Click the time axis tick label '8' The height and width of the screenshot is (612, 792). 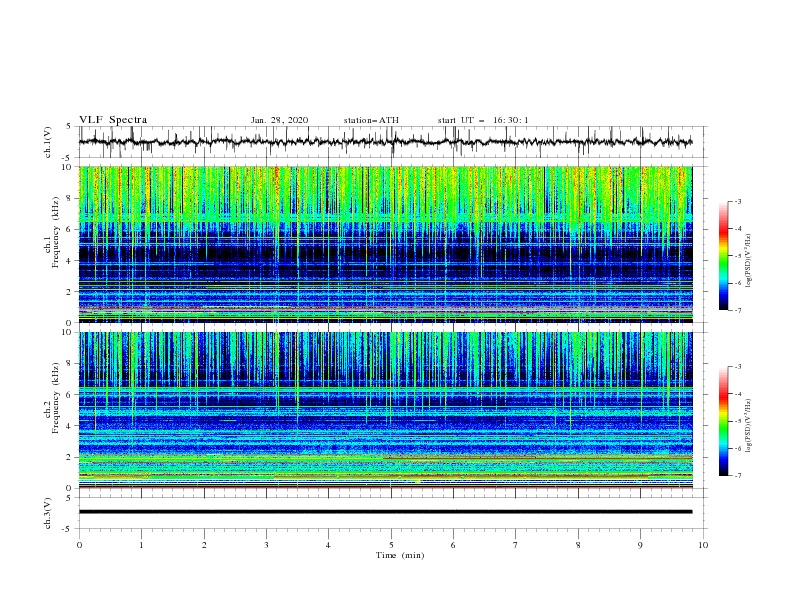[x=578, y=545]
